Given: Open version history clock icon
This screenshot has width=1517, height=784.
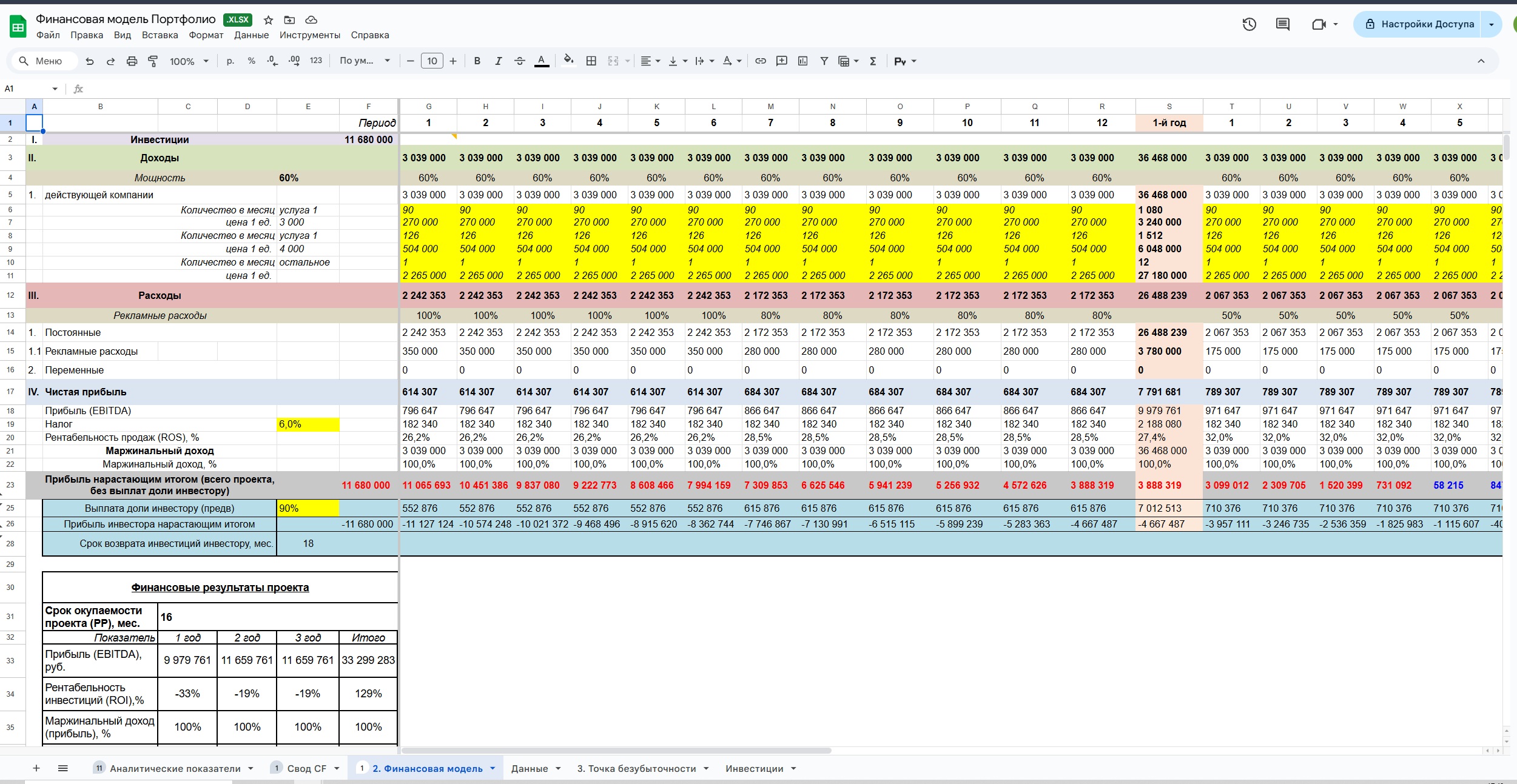Looking at the screenshot, I should (1249, 24).
